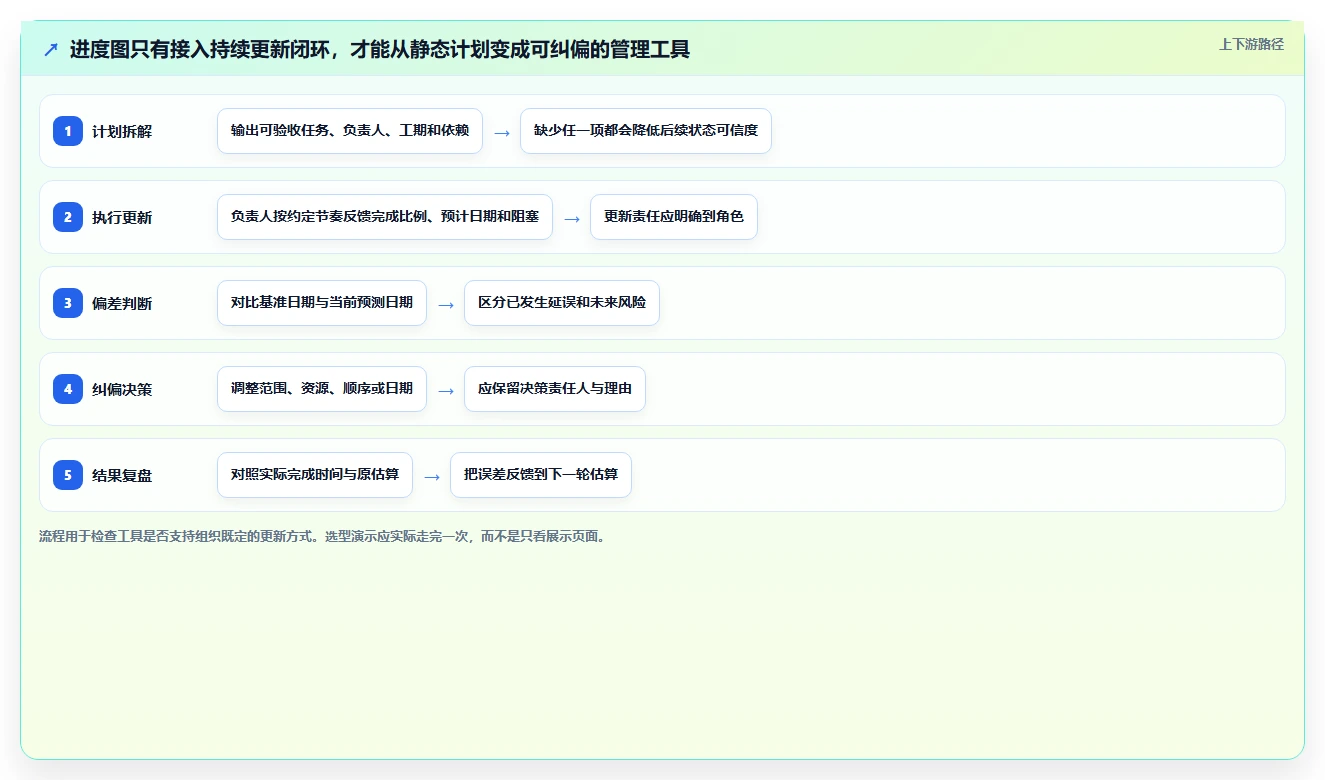Click the 执行更新 step label
This screenshot has height=780, width=1325.
coord(122,217)
